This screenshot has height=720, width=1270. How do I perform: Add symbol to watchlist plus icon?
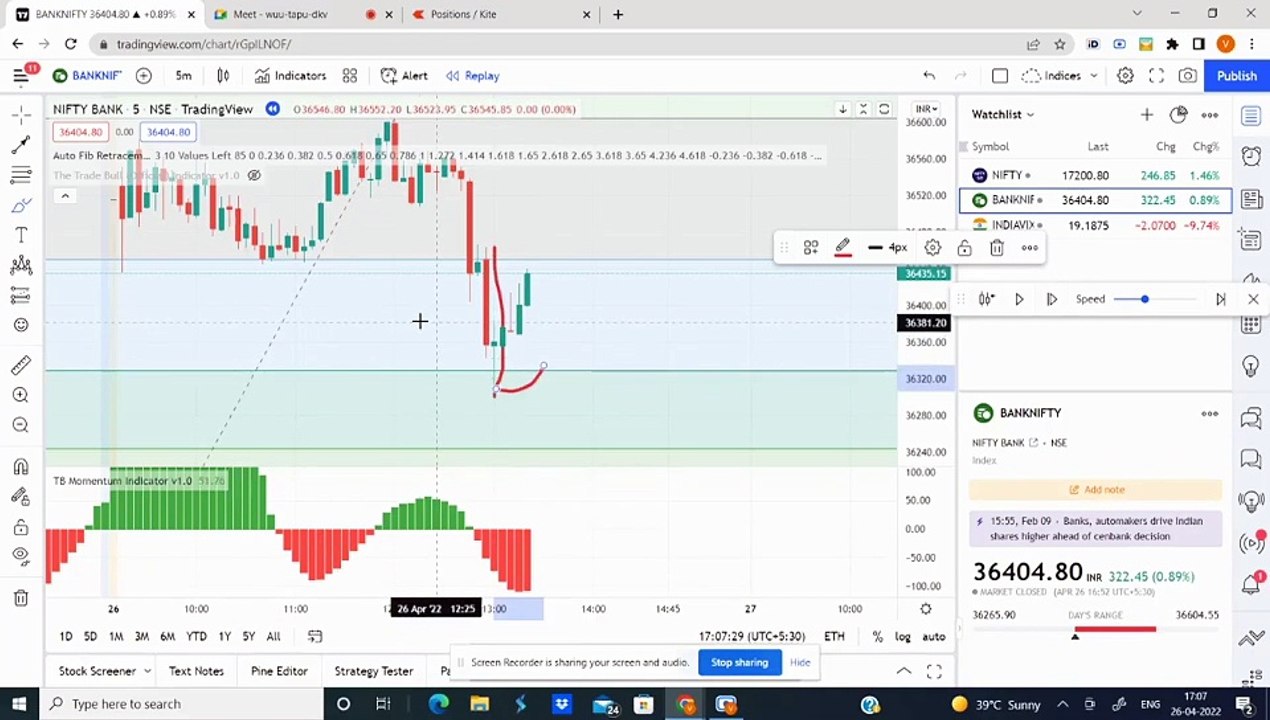(1146, 115)
